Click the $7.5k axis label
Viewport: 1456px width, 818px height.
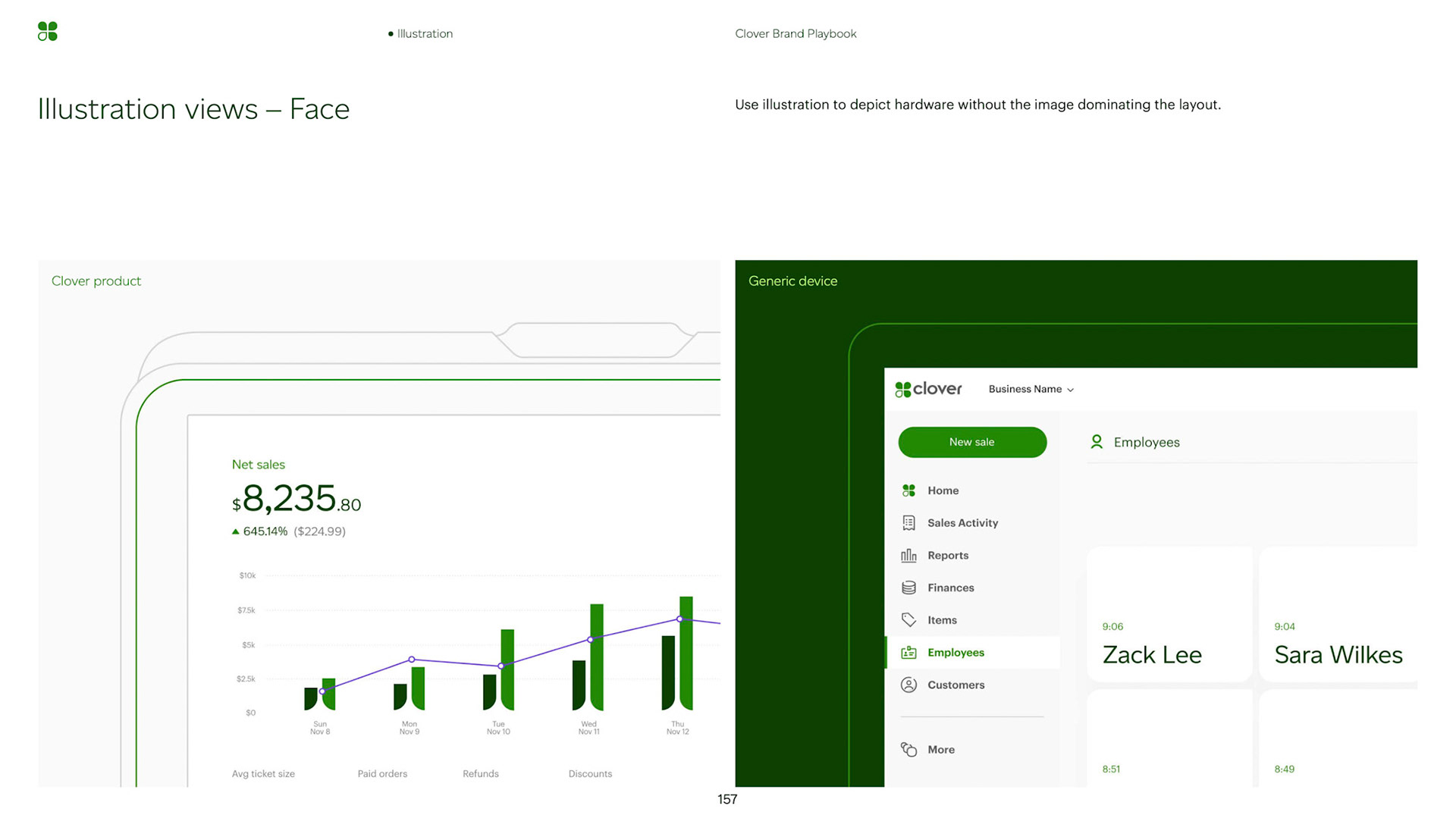(x=246, y=610)
